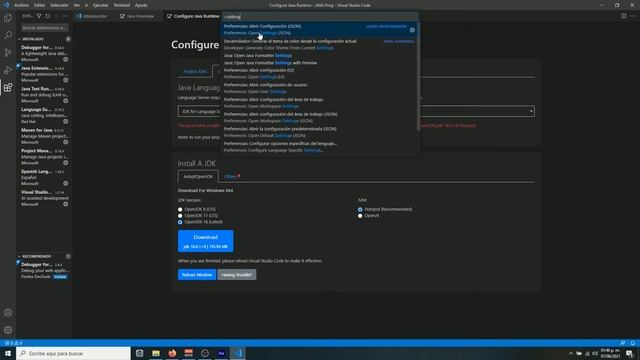The image size is (640, 360).
Task: Open gear menu for Debugger for Java extension
Action: 66,60
